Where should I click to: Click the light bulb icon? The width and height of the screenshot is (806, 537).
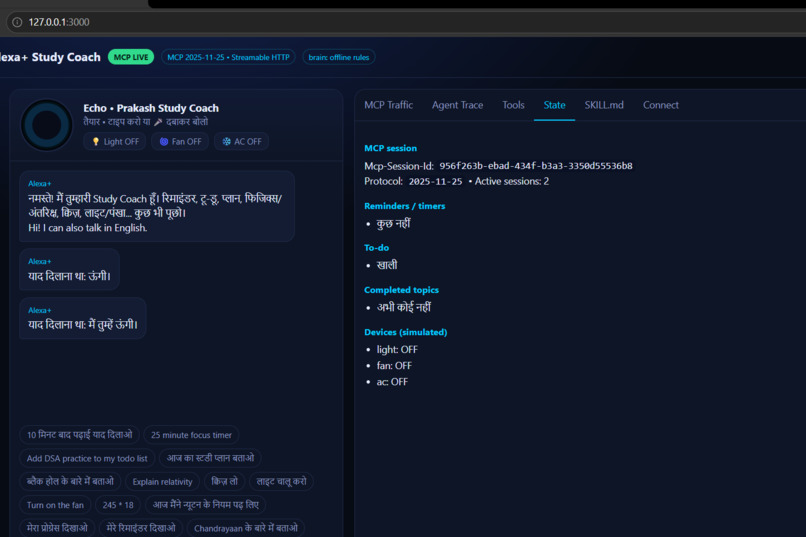95,141
